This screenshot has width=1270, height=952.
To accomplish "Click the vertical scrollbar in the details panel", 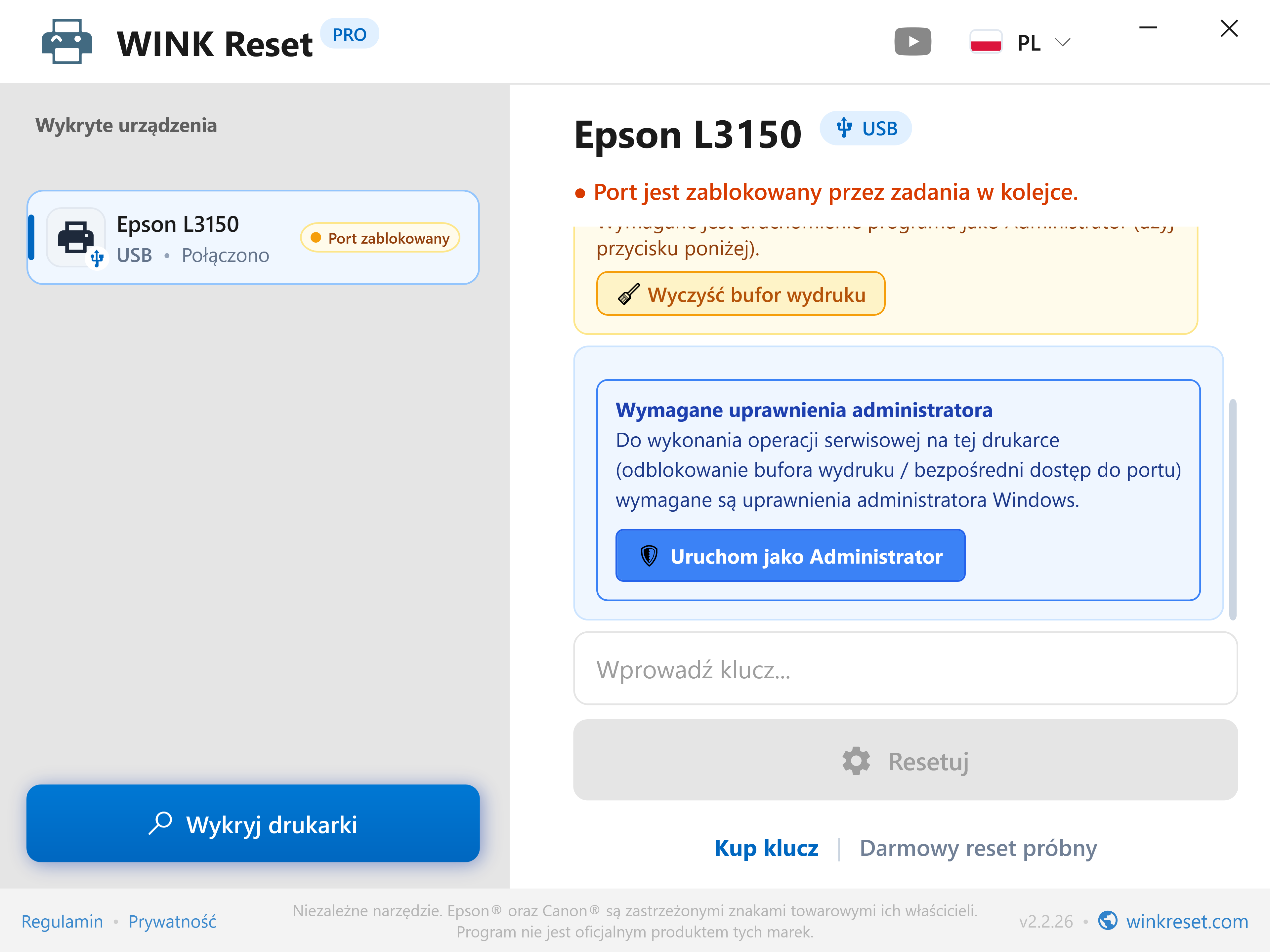I will (x=1232, y=510).
